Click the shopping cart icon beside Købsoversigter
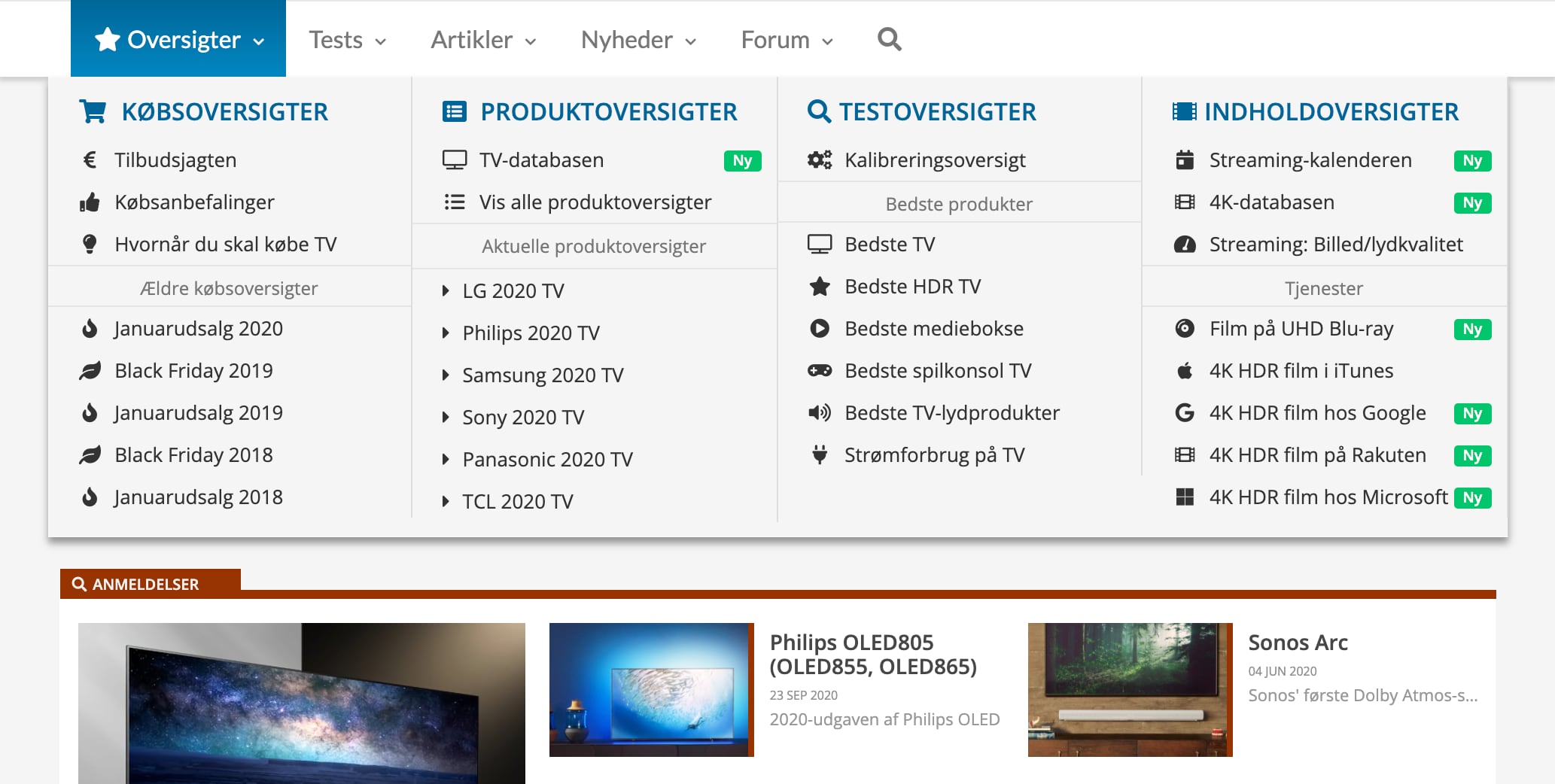Viewport: 1555px width, 784px height. click(93, 111)
